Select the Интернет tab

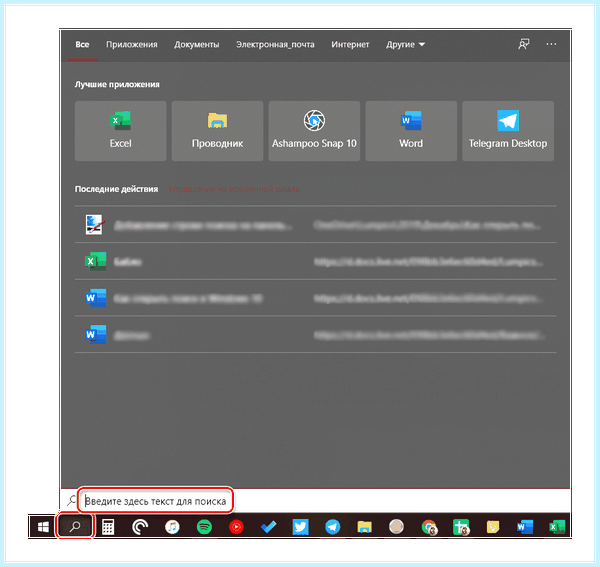[x=350, y=45]
